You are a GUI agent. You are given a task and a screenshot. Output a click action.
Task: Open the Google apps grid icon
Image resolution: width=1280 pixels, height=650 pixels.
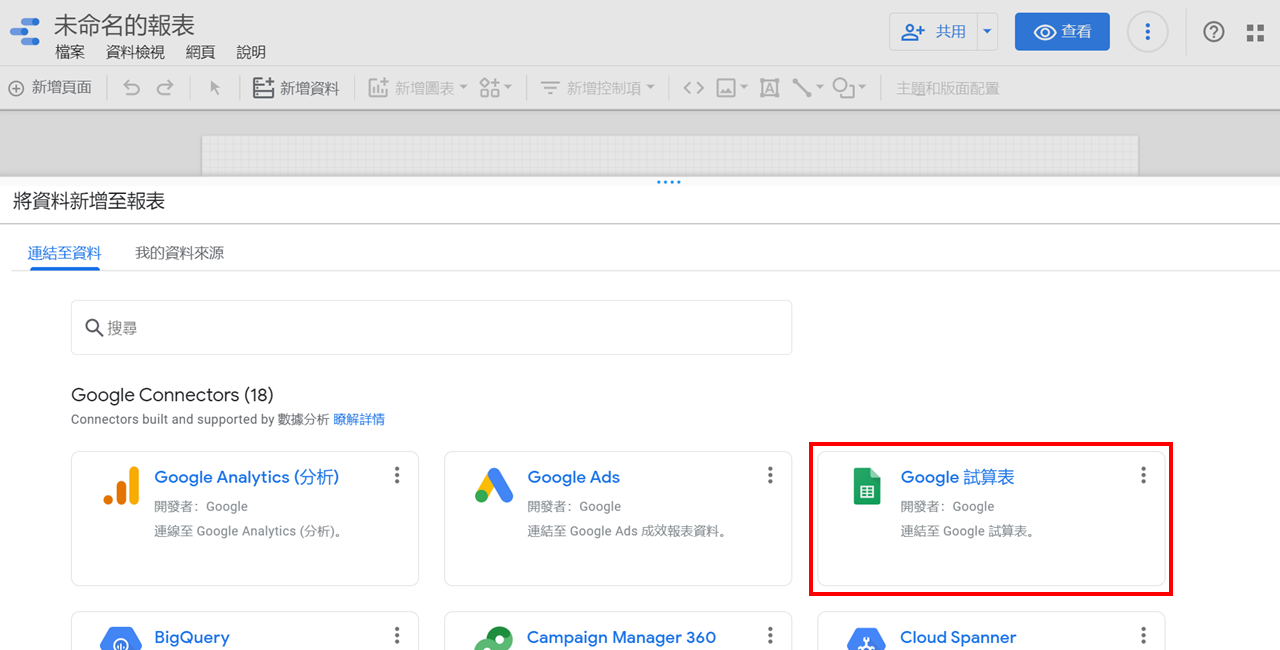pos(1255,33)
